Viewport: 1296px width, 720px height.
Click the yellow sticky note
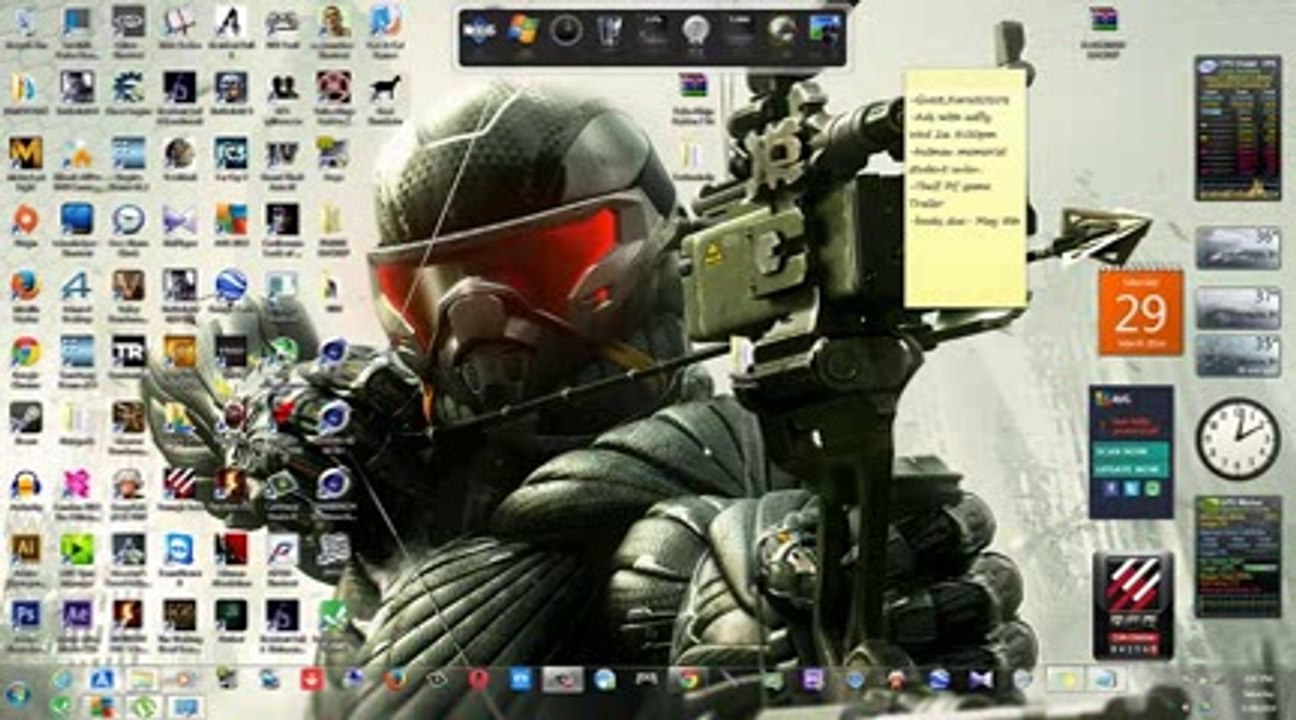[x=965, y=188]
